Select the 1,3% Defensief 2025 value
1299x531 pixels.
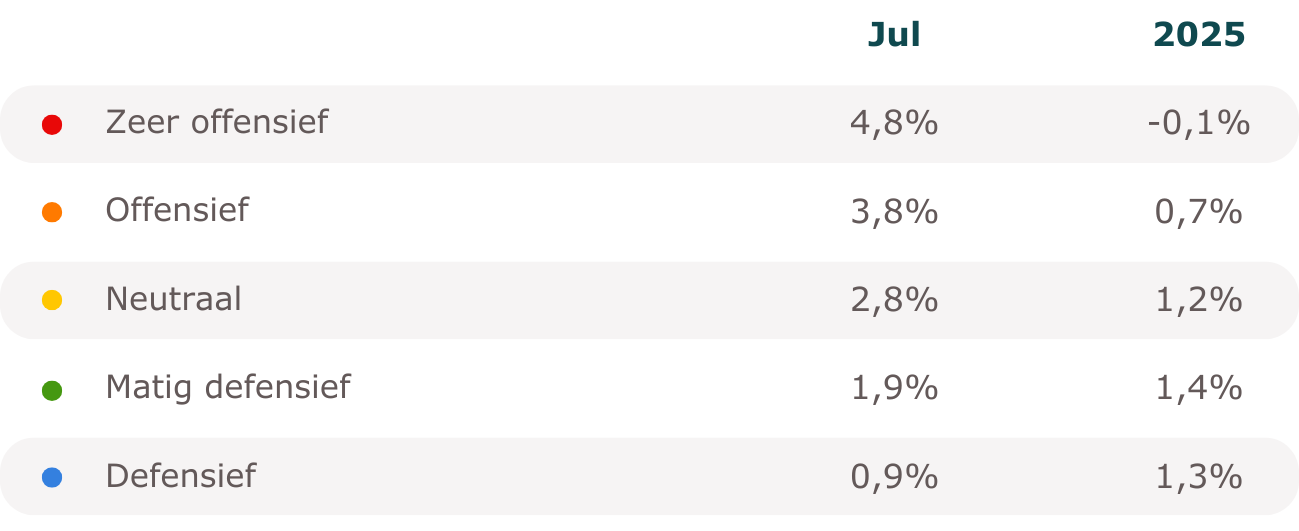1199,477
